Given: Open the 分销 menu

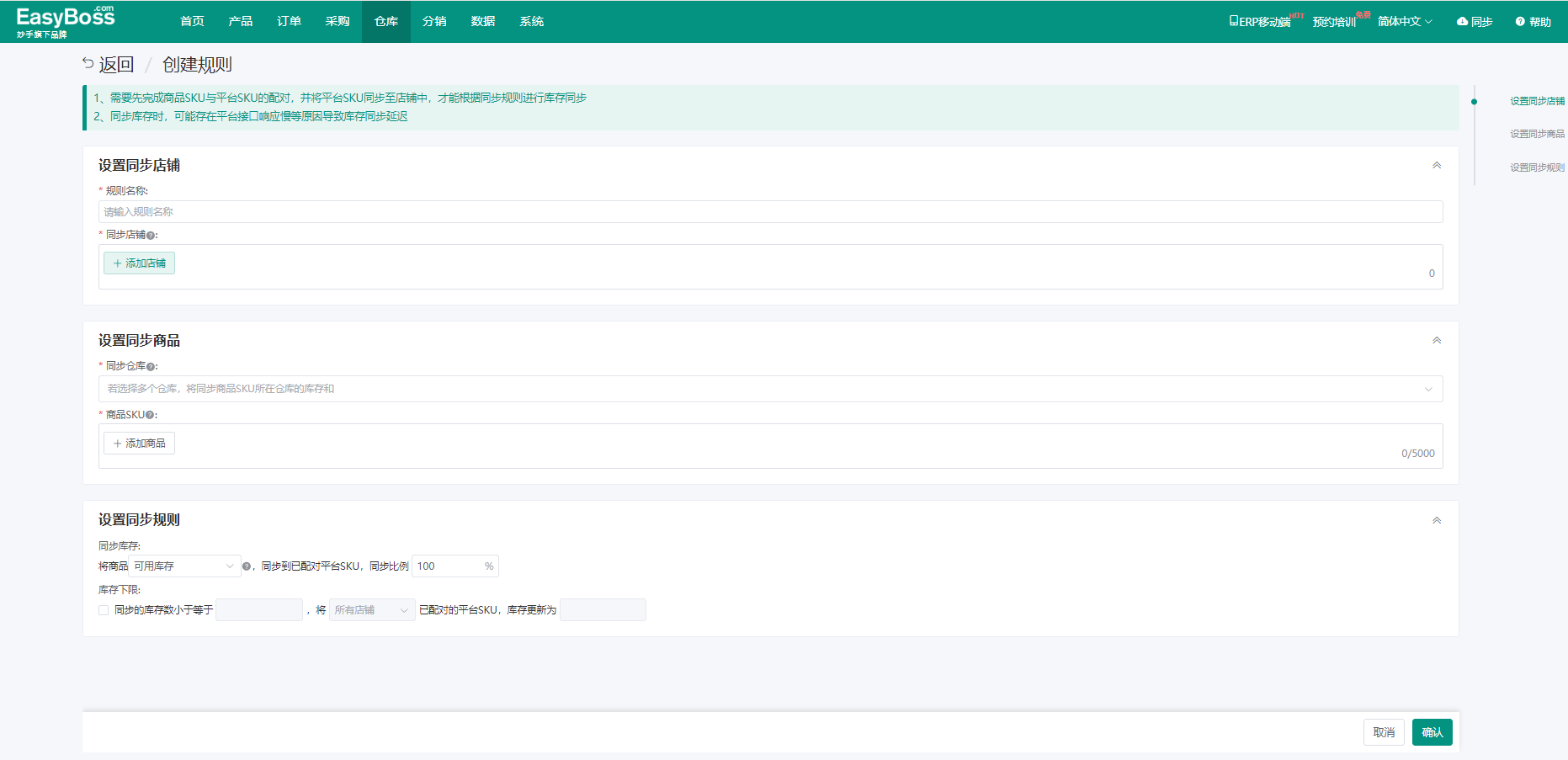Looking at the screenshot, I should tap(434, 22).
